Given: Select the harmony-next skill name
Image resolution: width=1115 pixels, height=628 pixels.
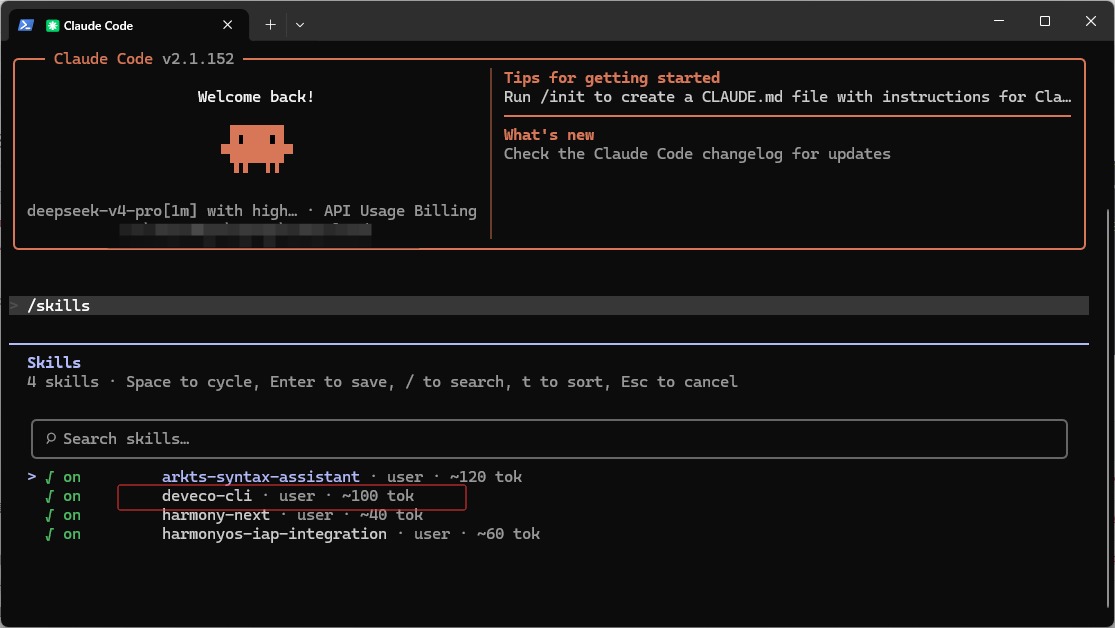Looking at the screenshot, I should click(215, 516).
